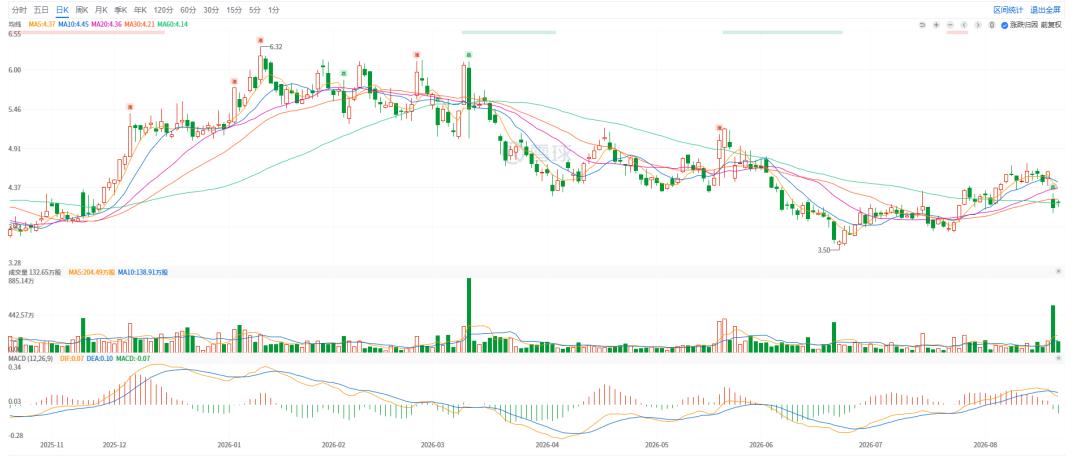Open 区间统计 interval statistics
This screenshot has width=1080, height=456.
1008,10
